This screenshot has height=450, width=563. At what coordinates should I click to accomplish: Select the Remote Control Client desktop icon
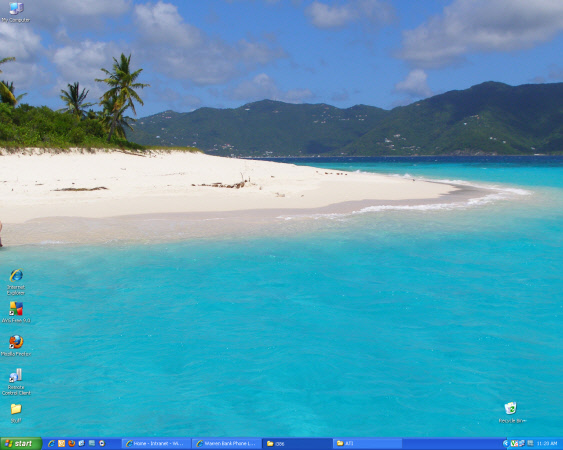pyautogui.click(x=16, y=382)
